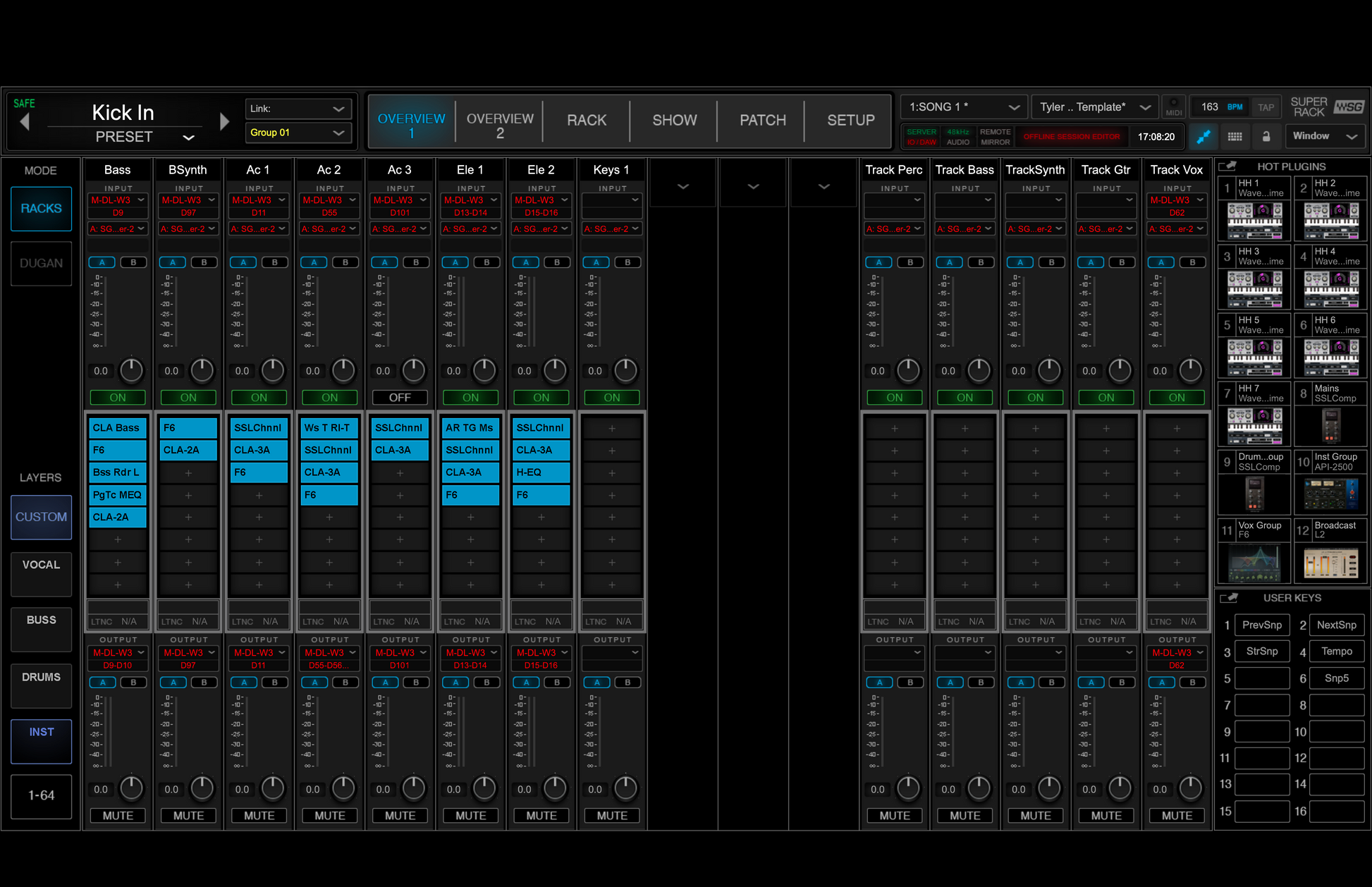The height and width of the screenshot is (887, 1372).
Task: Trigger the PrevSnp user key
Action: pos(1262,625)
